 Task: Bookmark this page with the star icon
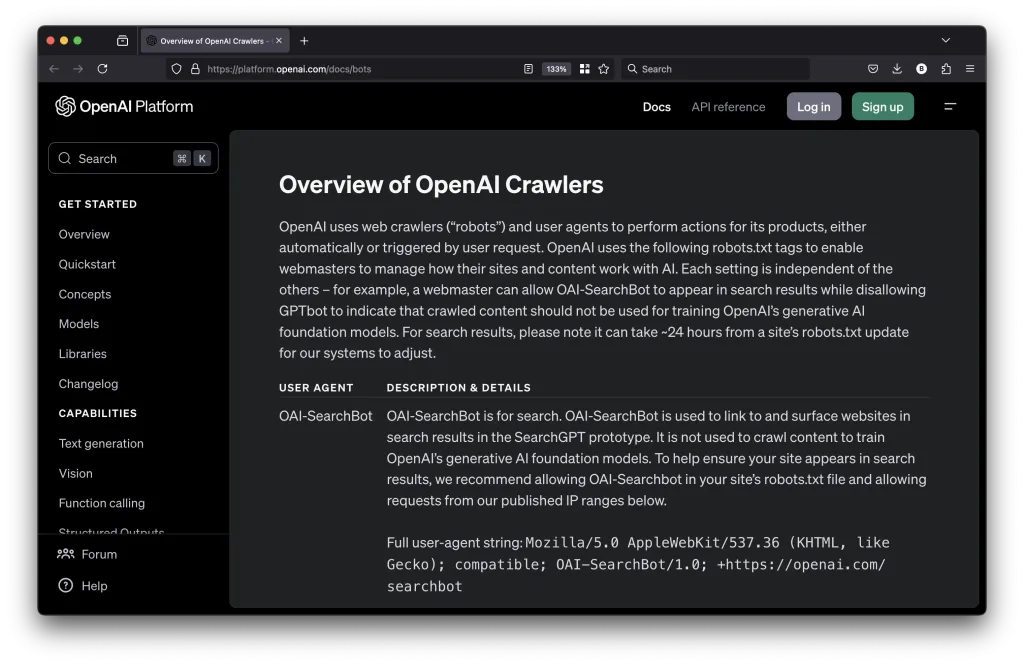coord(604,69)
